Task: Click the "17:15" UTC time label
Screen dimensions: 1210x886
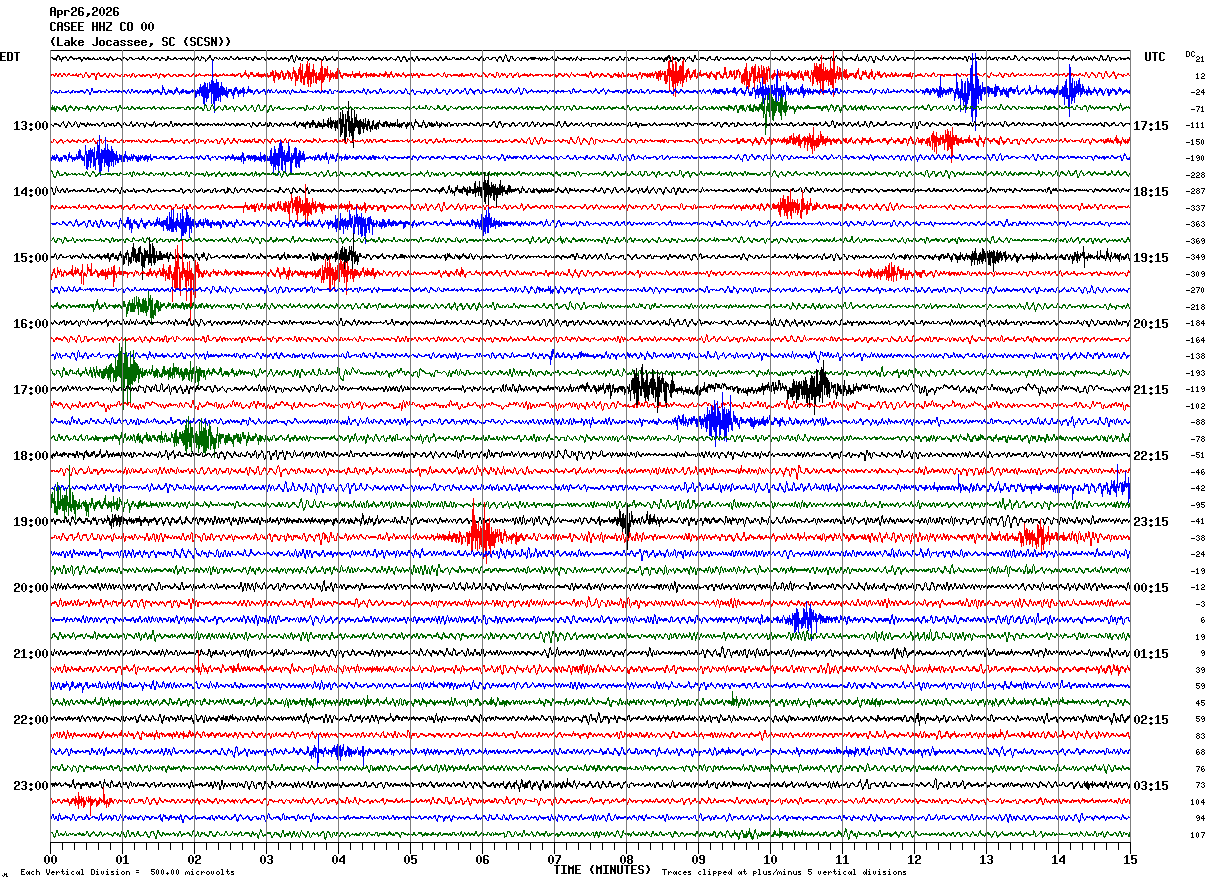Action: (x=1151, y=126)
